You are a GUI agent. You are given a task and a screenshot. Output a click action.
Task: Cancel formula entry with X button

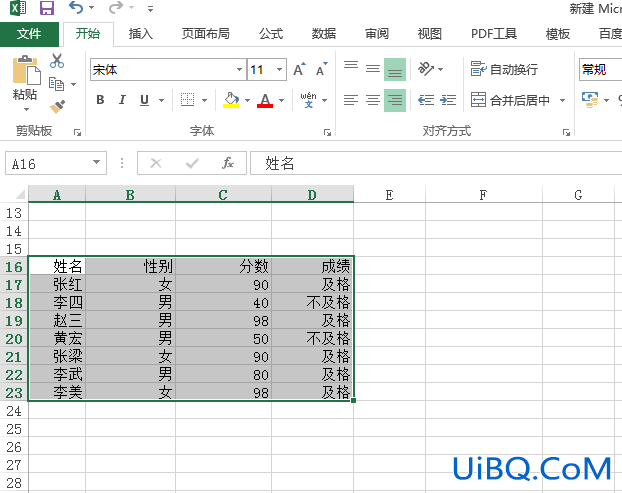[x=156, y=163]
